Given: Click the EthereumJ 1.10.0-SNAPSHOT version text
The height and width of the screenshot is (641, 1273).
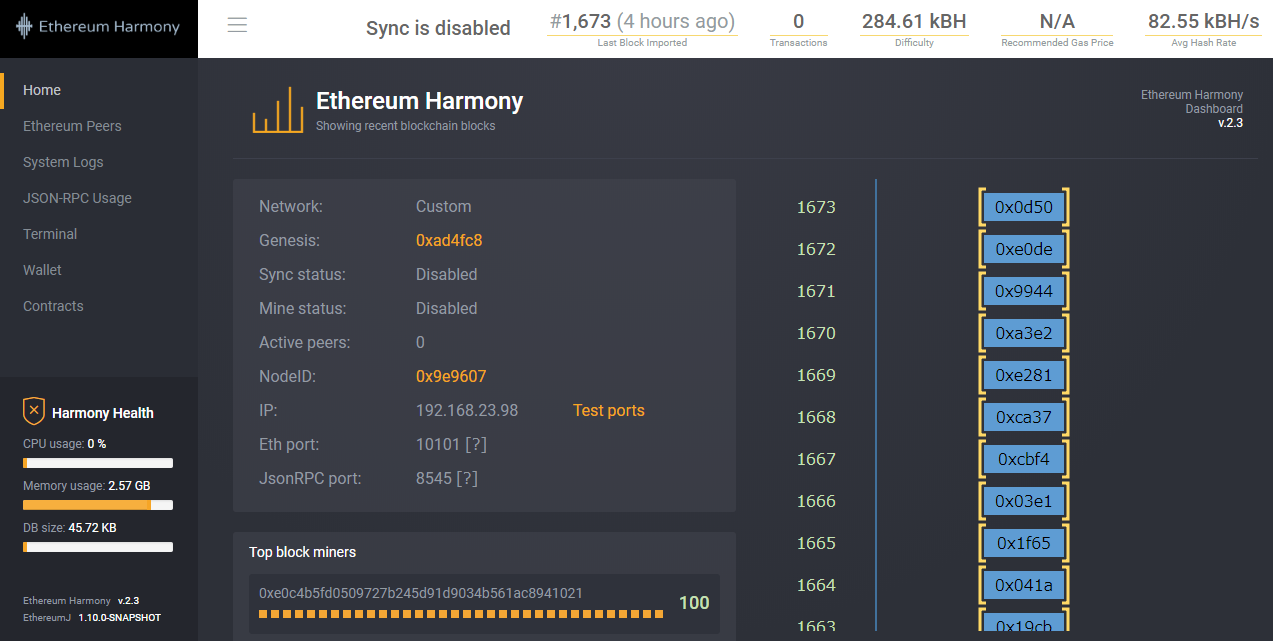Looking at the screenshot, I should pyautogui.click(x=92, y=618).
